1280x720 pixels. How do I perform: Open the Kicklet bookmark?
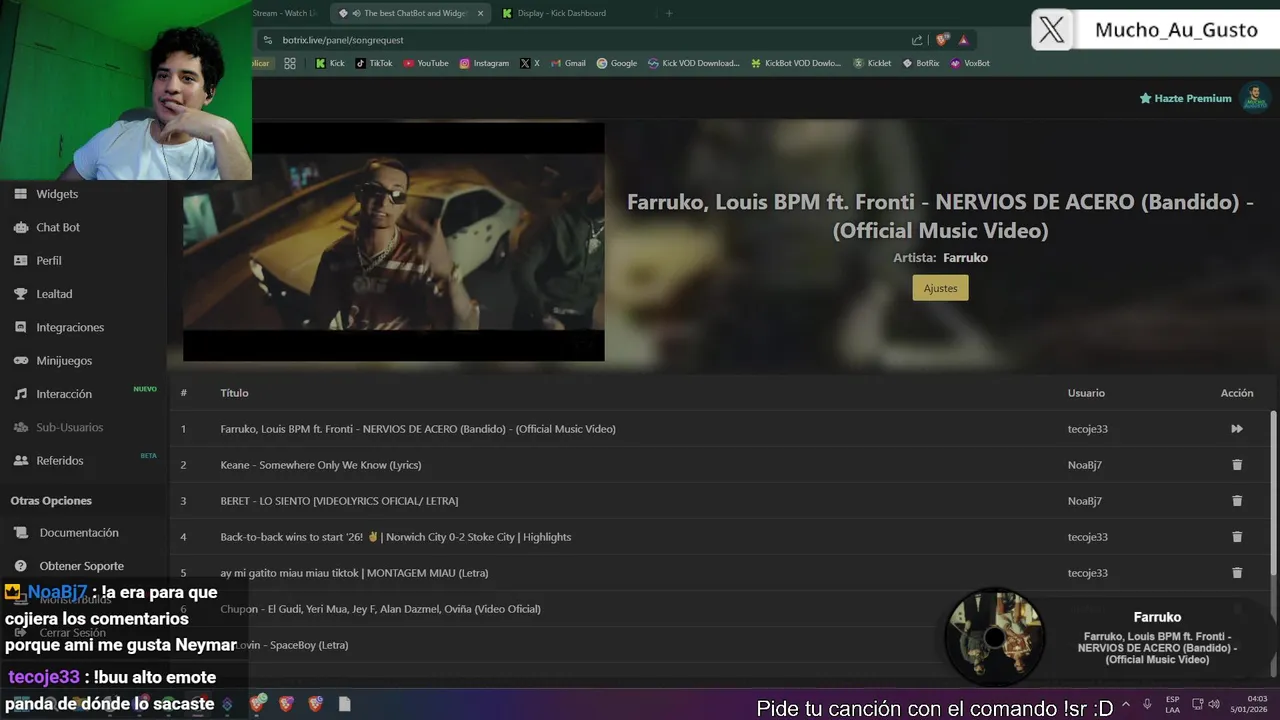(x=872, y=63)
